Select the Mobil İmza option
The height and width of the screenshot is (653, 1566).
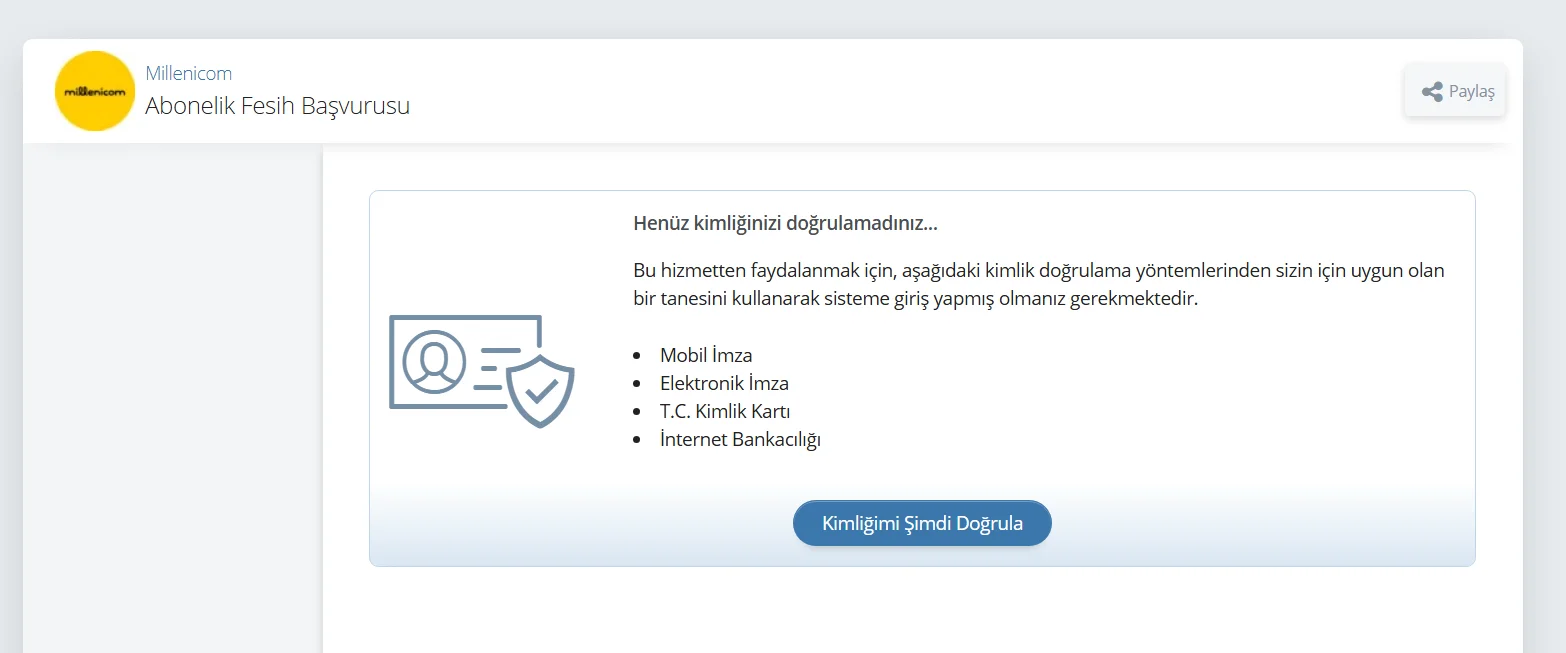pyautogui.click(x=705, y=354)
